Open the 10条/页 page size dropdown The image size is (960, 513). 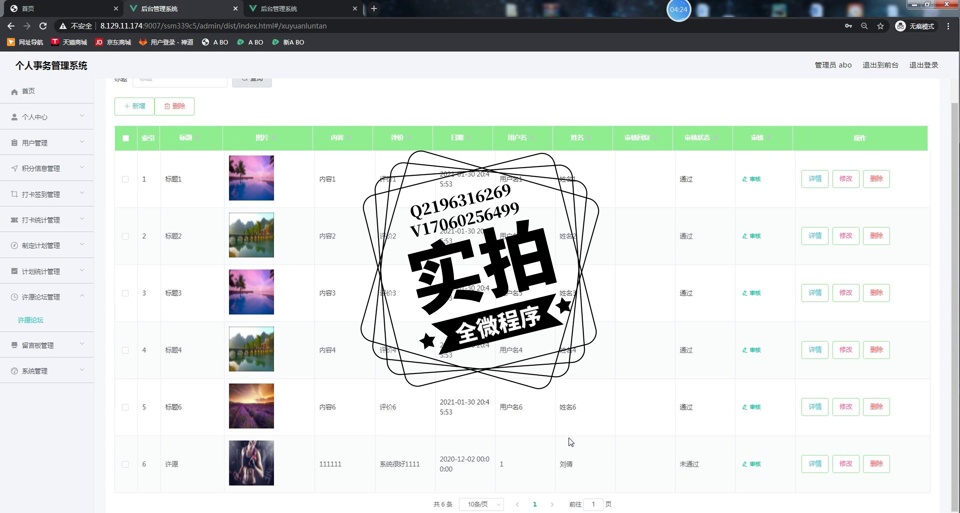pyautogui.click(x=481, y=504)
